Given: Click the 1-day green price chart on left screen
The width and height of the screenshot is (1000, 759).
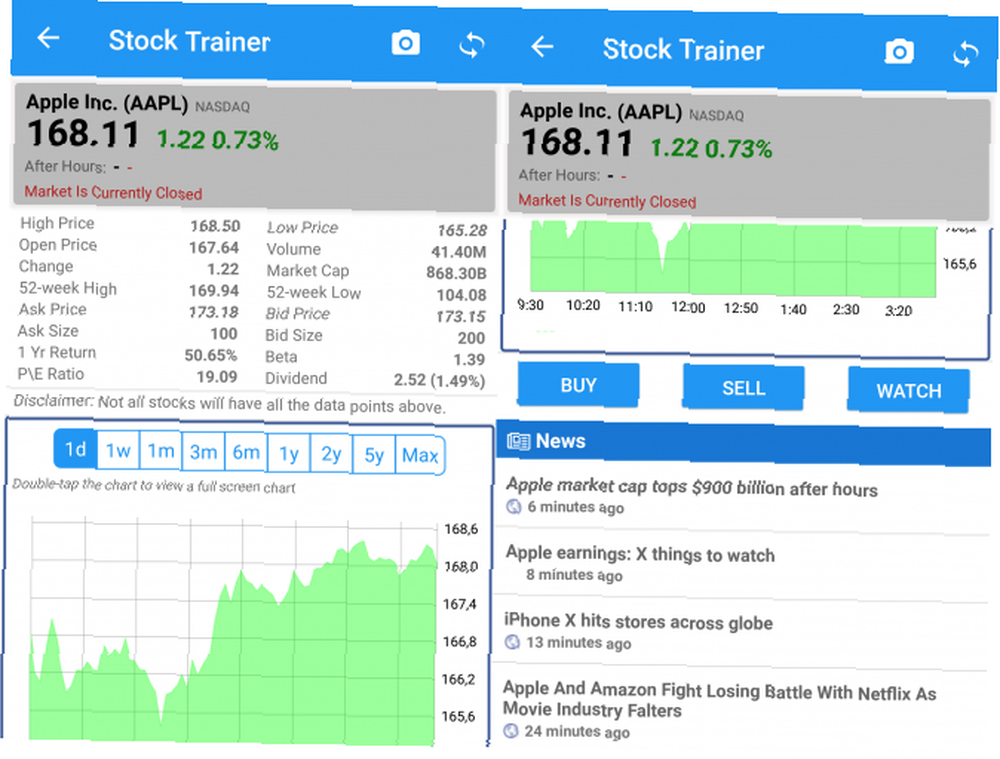Looking at the screenshot, I should (233, 633).
